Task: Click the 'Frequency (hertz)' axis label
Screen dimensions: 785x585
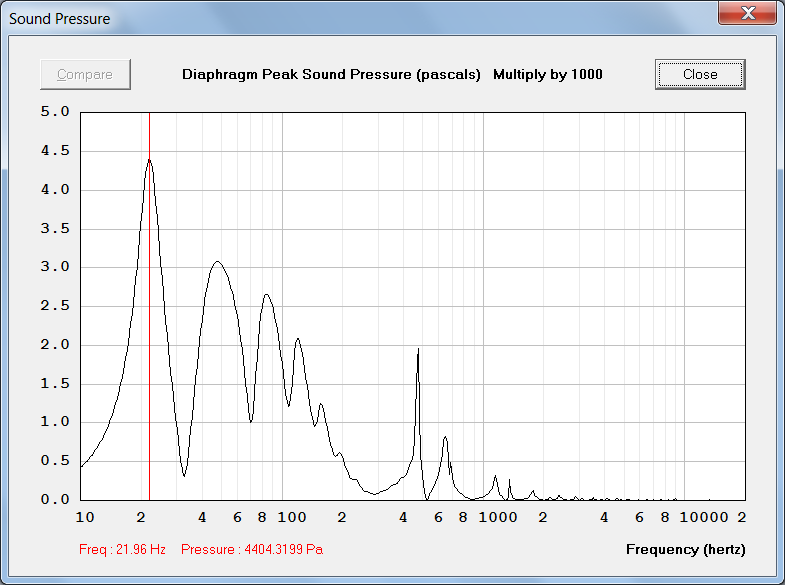Action: 685,549
